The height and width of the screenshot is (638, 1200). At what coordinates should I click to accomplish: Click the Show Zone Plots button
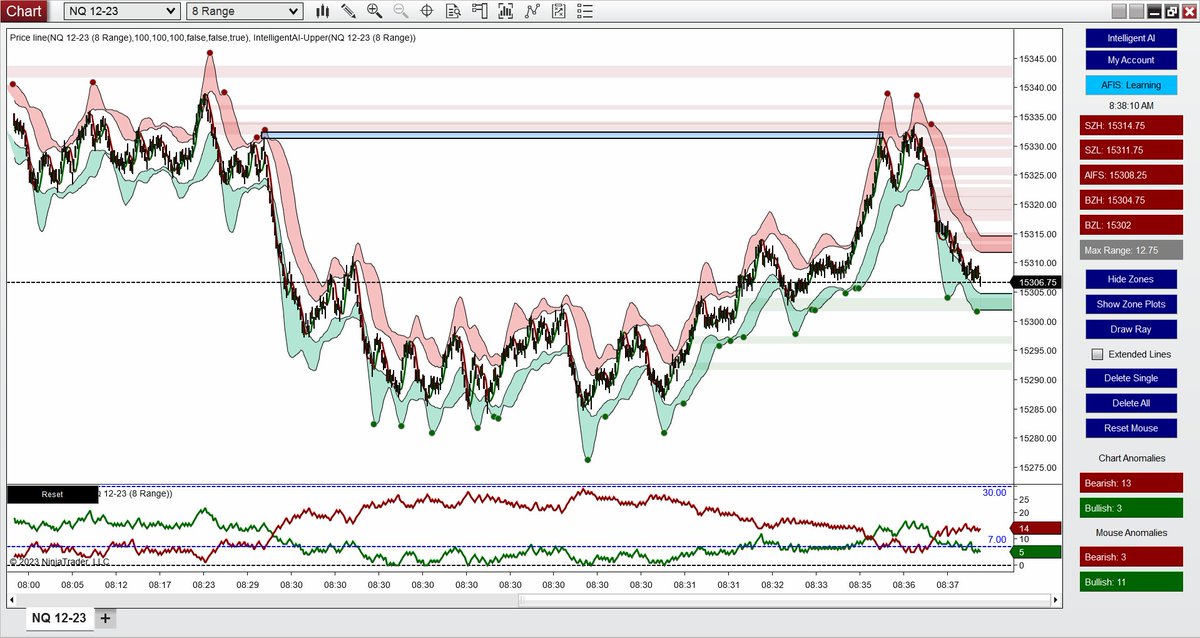1131,304
